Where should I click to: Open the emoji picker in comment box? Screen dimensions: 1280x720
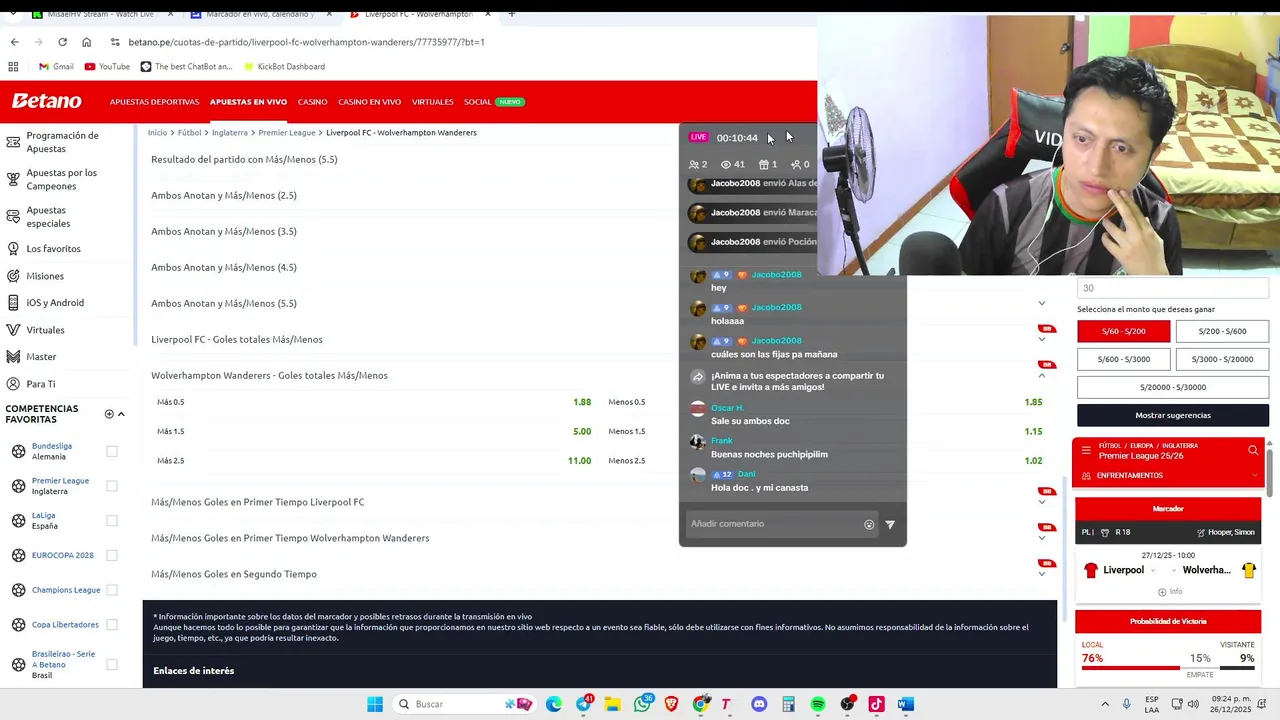[869, 524]
